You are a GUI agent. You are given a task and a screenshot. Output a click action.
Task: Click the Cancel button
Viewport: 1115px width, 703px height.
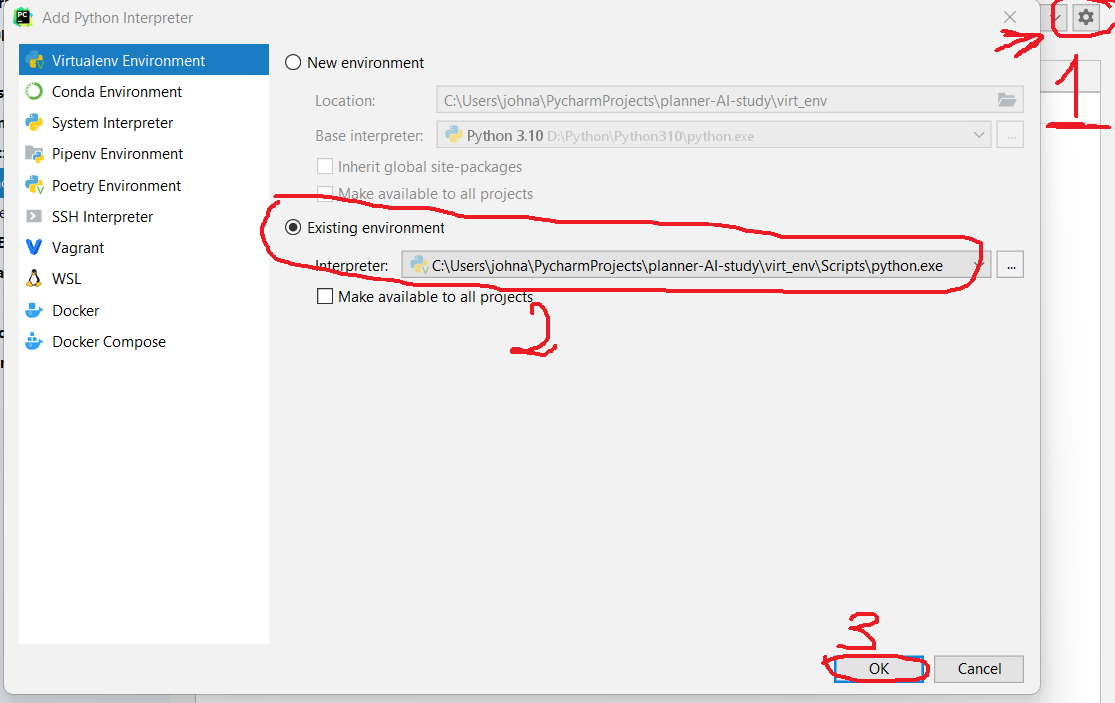(x=979, y=669)
